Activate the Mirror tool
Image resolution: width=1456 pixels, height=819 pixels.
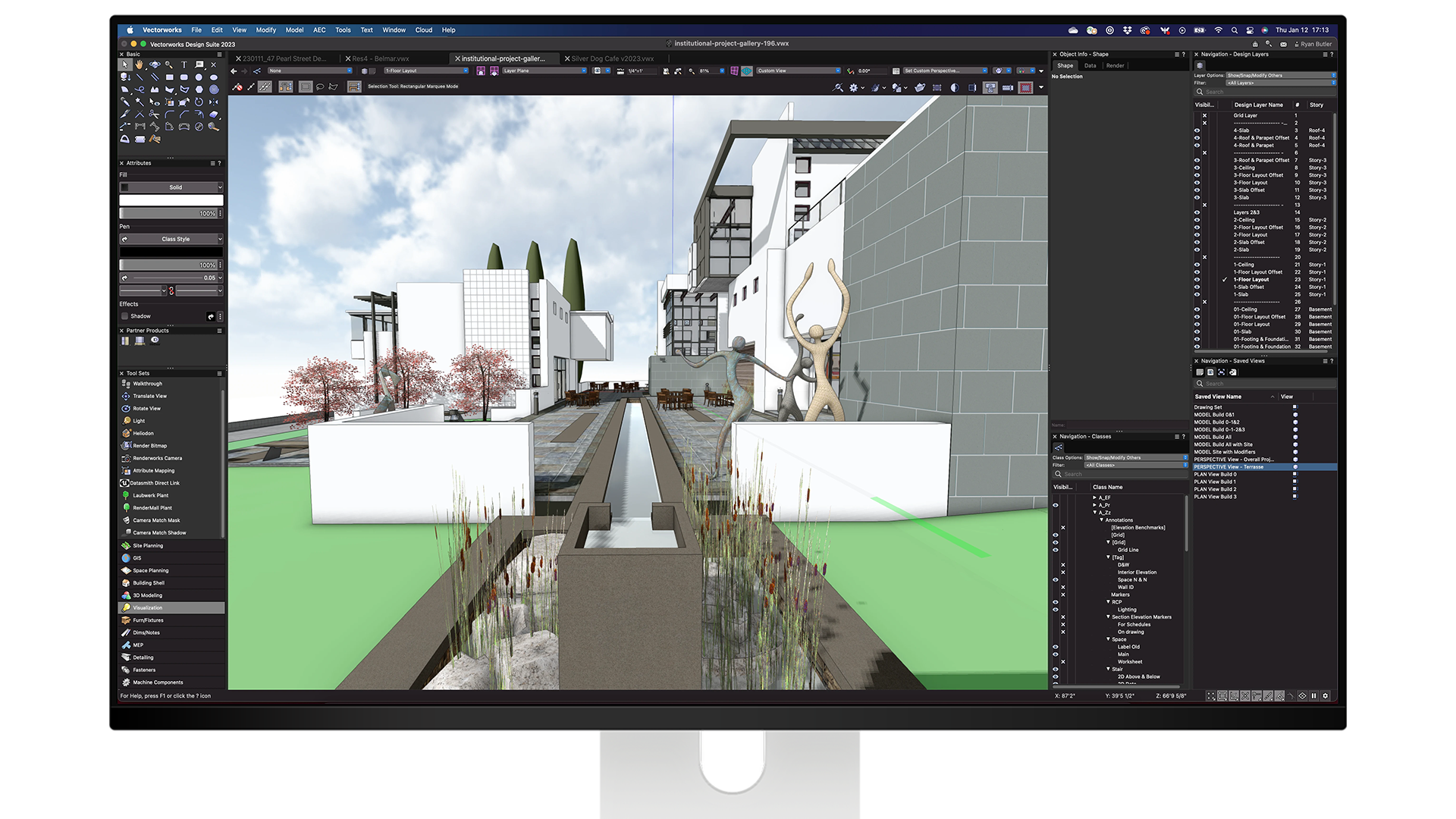214,102
